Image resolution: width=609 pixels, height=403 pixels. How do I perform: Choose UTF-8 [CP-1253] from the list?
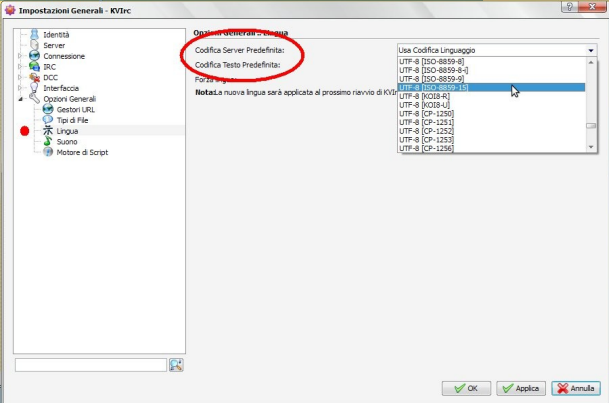coord(491,139)
